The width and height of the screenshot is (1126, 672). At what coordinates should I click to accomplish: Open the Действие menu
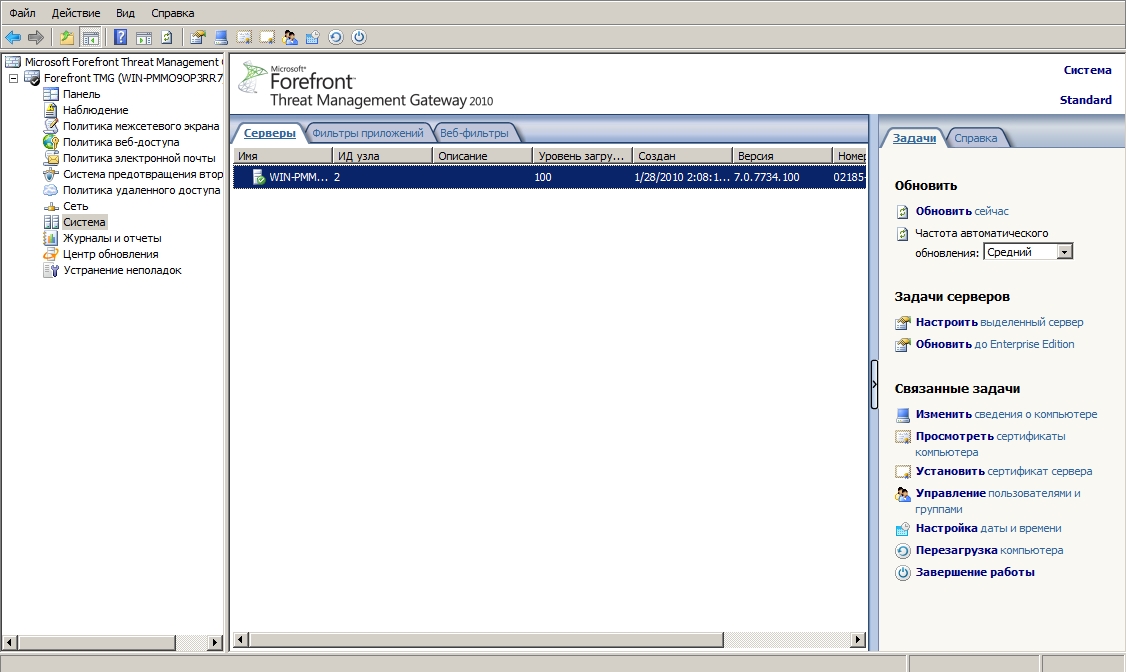(x=76, y=13)
